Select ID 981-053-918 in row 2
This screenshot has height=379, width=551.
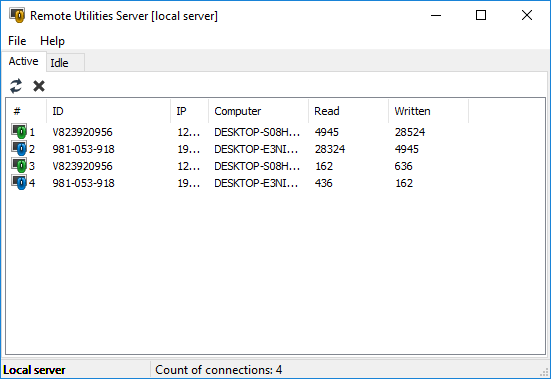[x=83, y=149]
